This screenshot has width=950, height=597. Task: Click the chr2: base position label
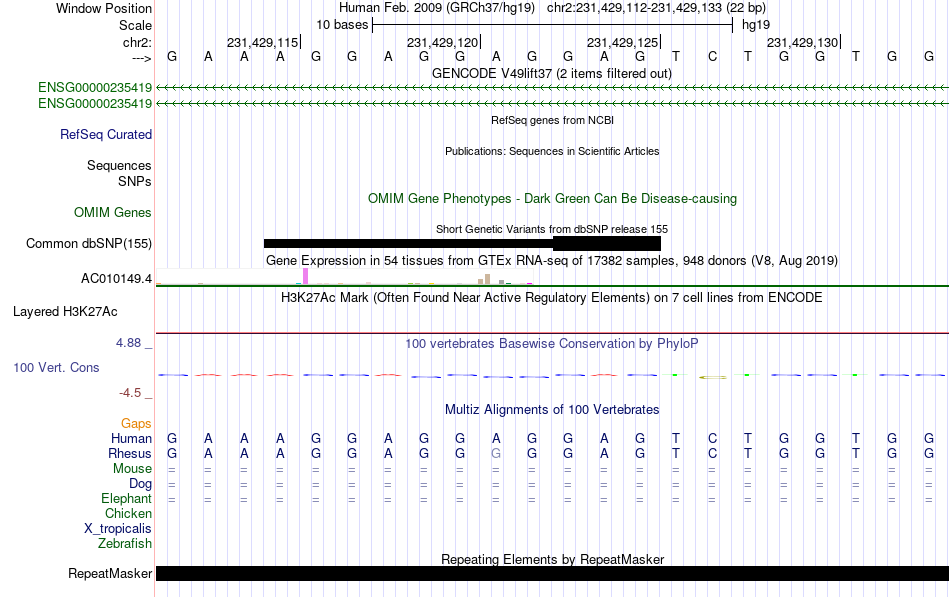click(137, 42)
